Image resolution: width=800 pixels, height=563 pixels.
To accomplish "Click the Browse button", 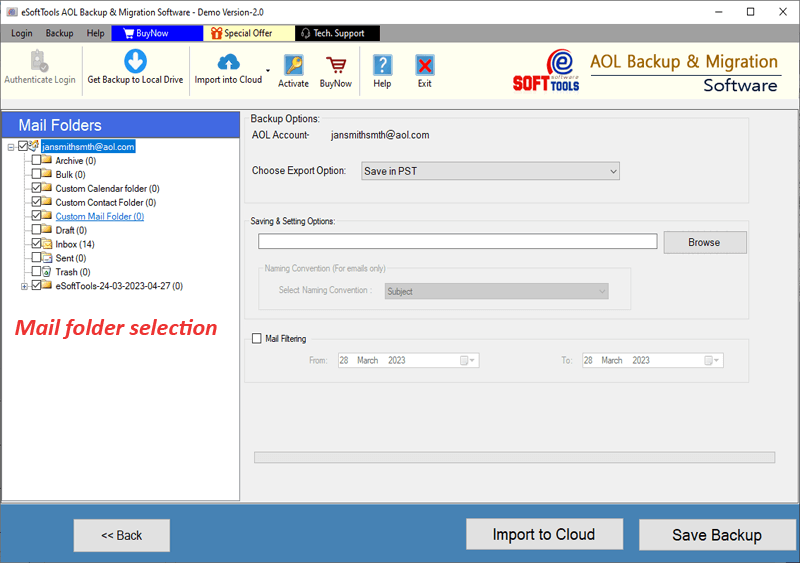I will point(705,242).
